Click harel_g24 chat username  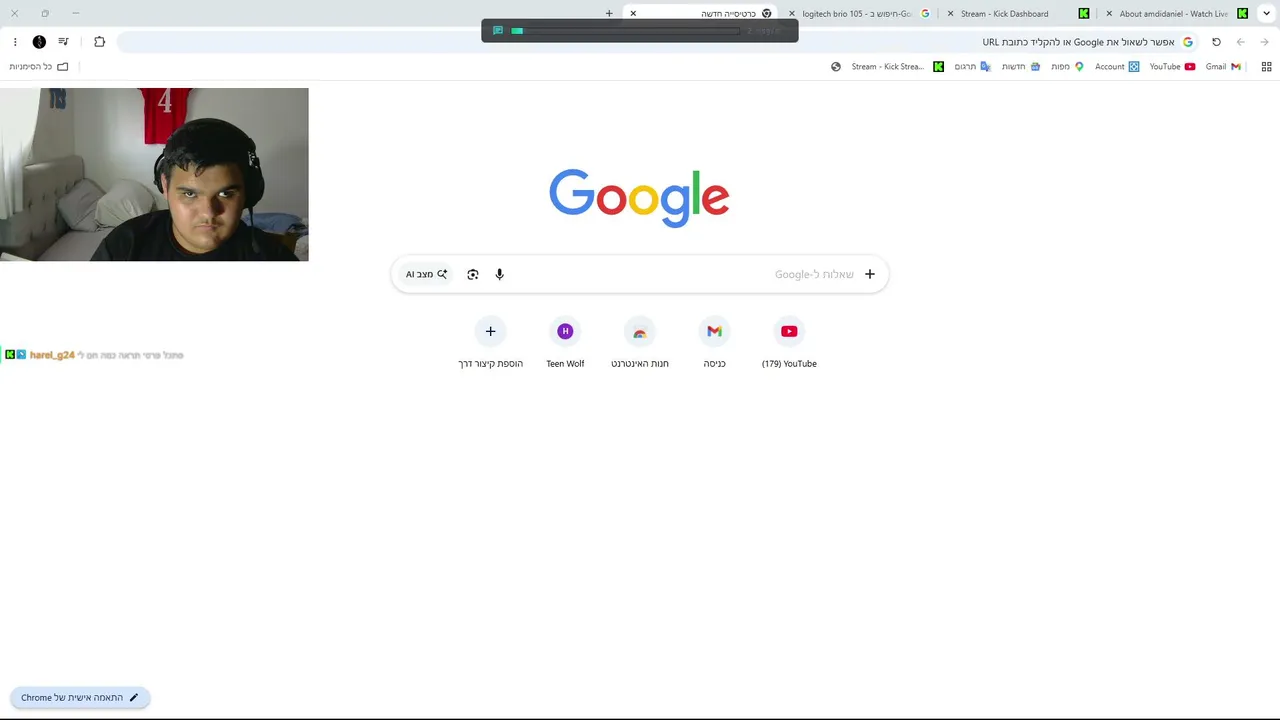pyautogui.click(x=52, y=355)
